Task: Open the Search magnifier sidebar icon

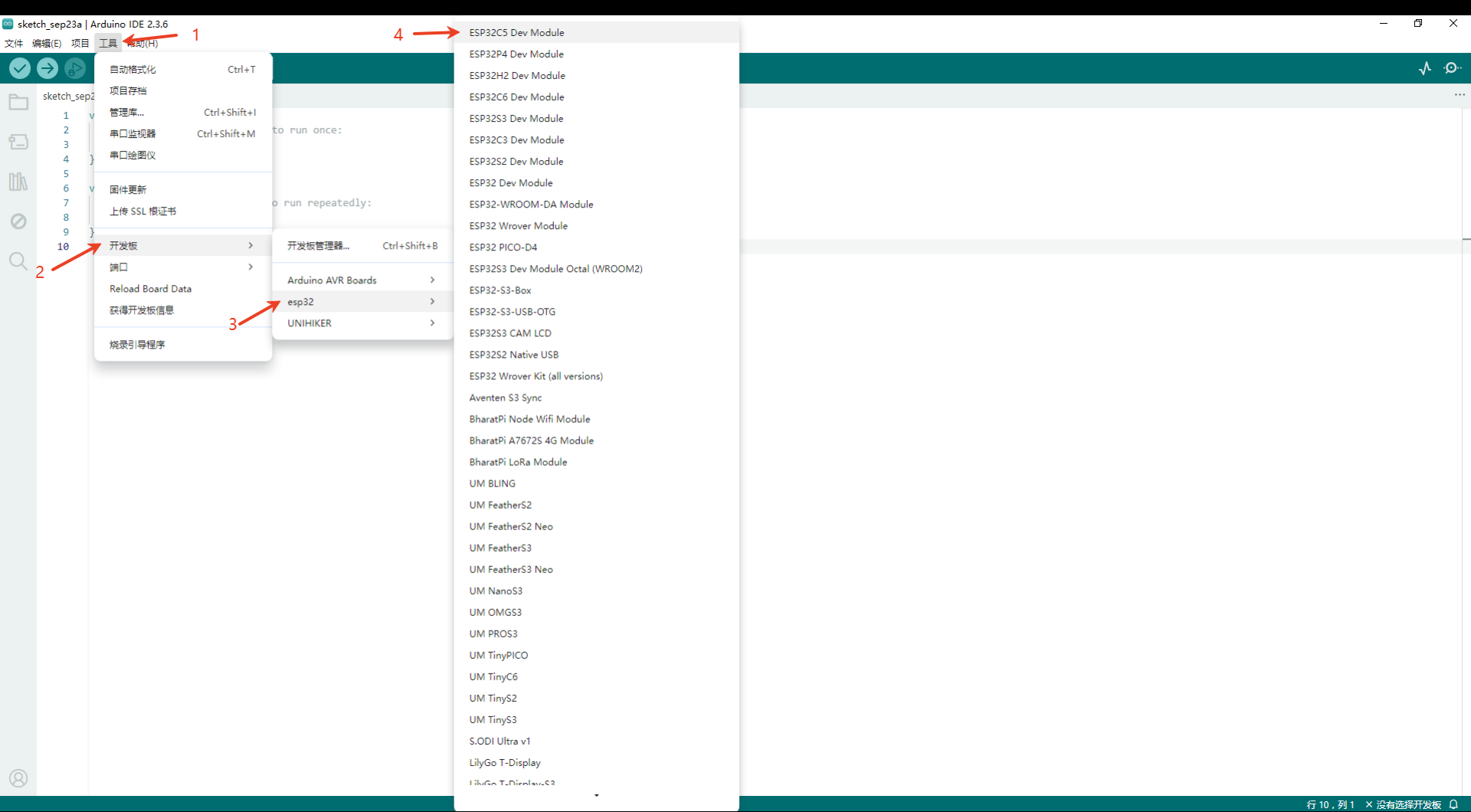Action: click(18, 261)
